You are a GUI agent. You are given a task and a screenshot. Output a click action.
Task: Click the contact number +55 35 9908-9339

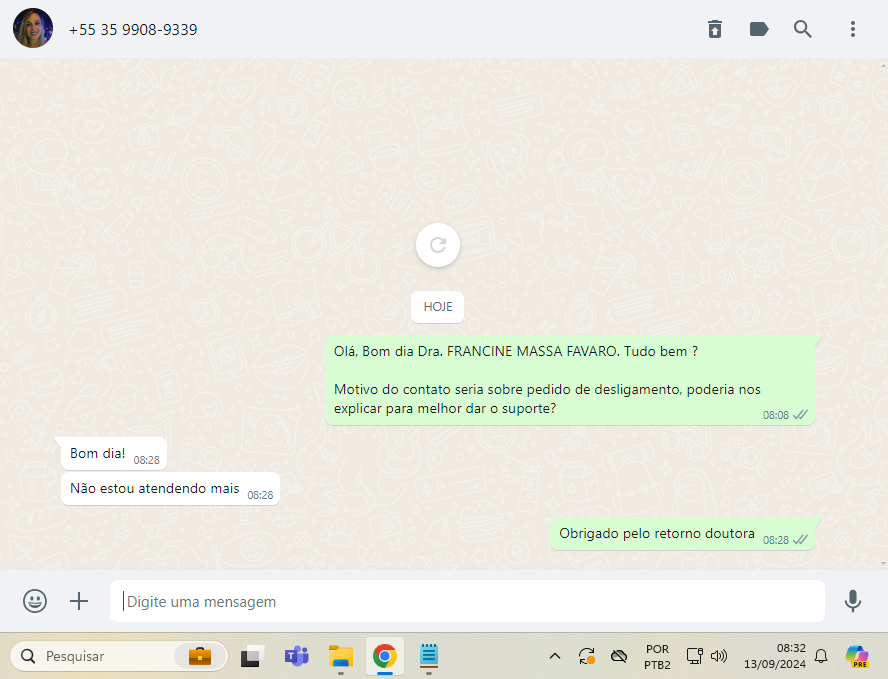click(133, 30)
